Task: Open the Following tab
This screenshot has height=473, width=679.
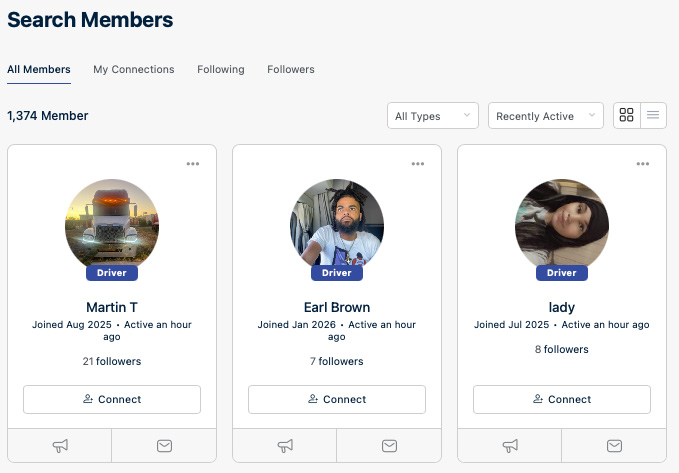Action: pyautogui.click(x=221, y=69)
